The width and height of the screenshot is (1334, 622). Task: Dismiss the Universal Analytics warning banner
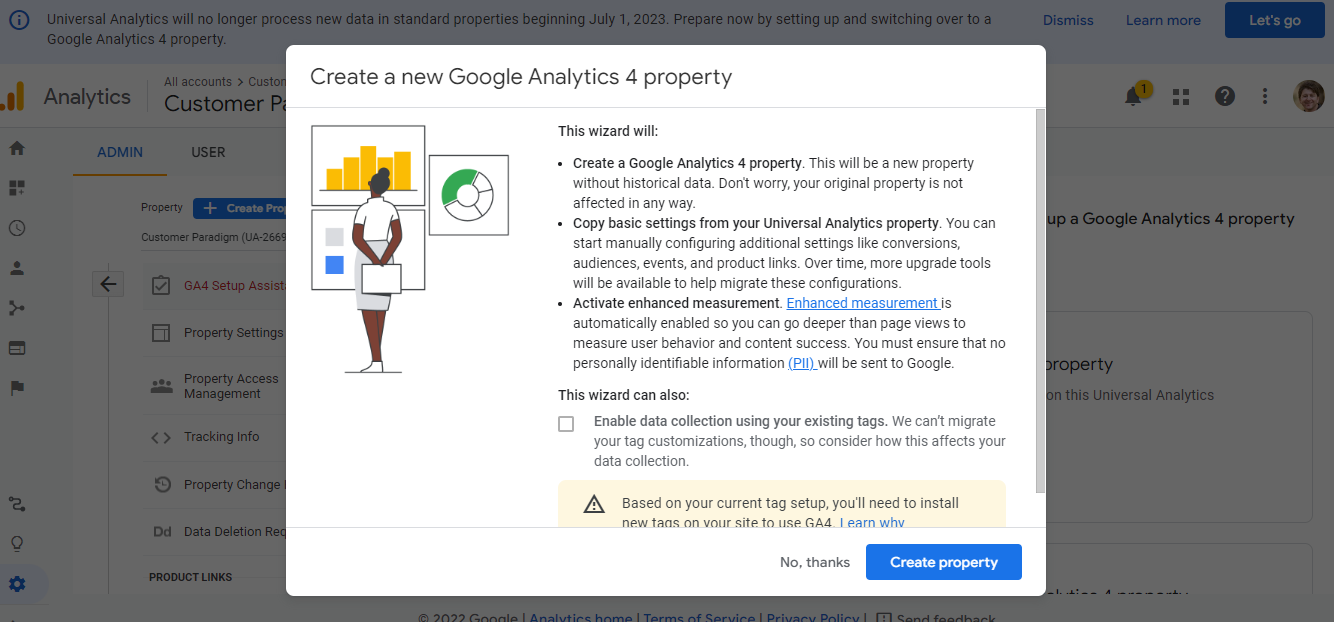[x=1067, y=20]
